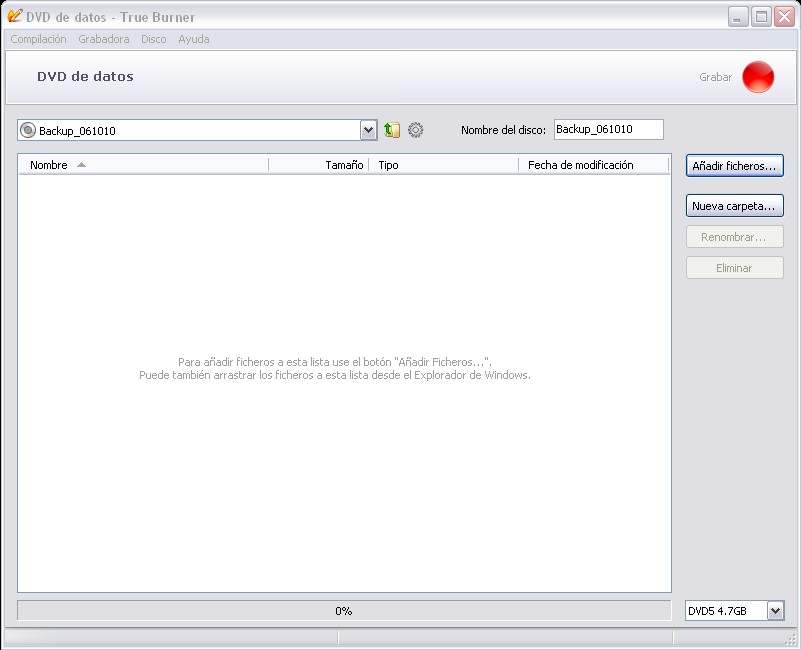Click the Nueva carpeta button
Image resolution: width=801 pixels, height=650 pixels.
[x=735, y=206]
